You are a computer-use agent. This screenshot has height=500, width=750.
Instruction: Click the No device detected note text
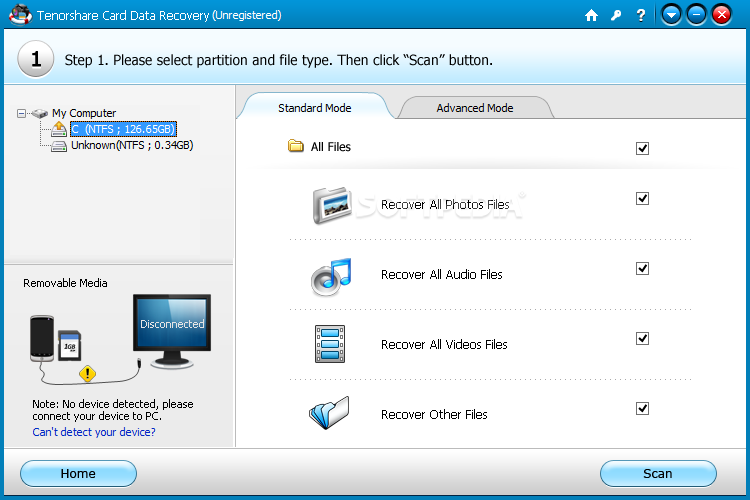(x=112, y=410)
